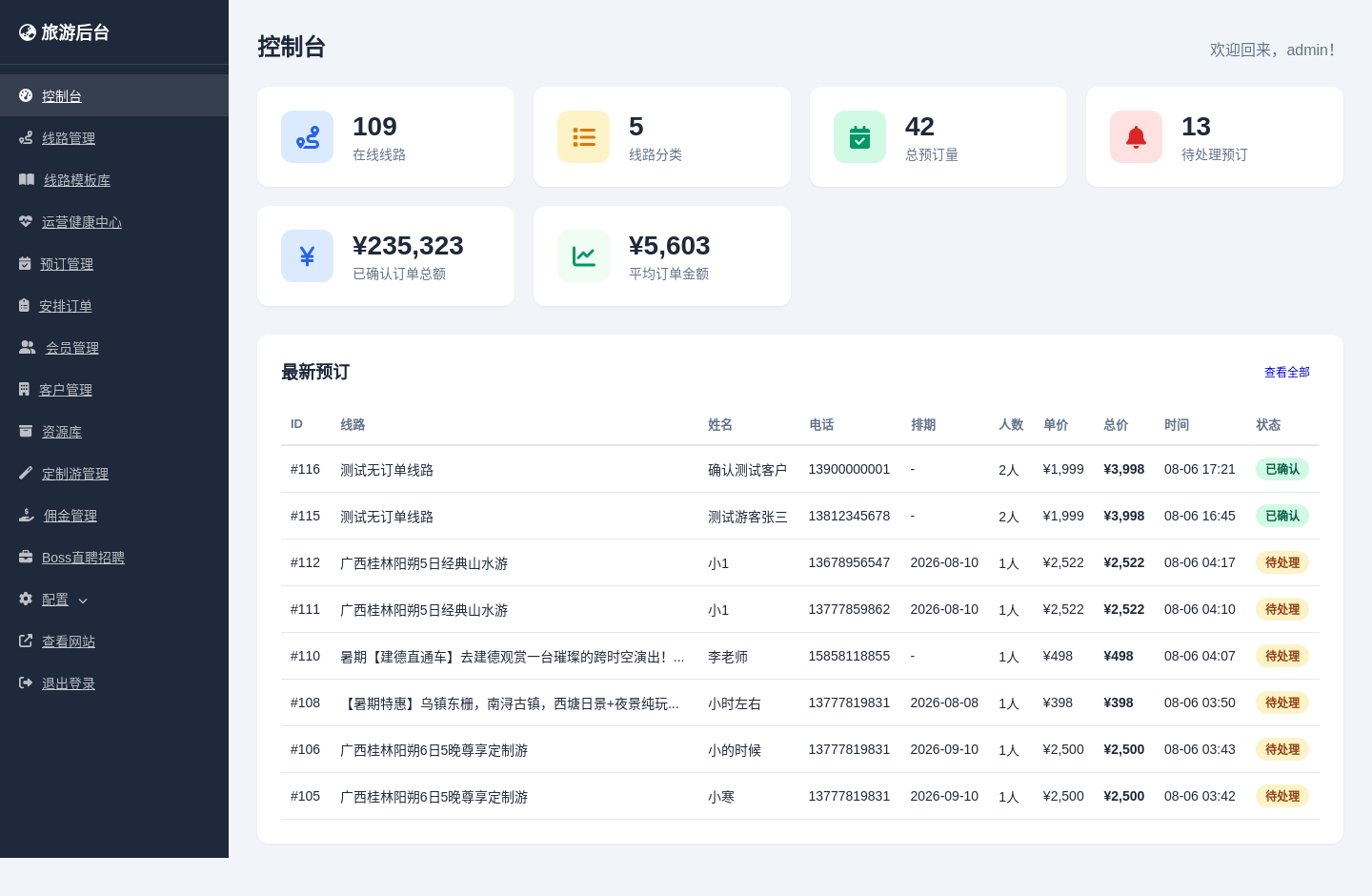Click the globe logo icon beside 旅游后台
The image size is (1372, 896).
[28, 32]
